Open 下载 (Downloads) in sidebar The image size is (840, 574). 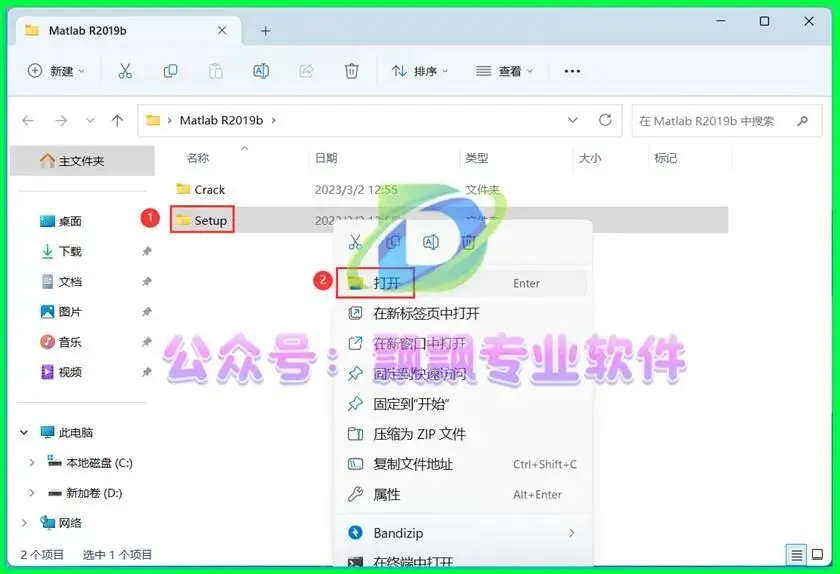[61, 251]
